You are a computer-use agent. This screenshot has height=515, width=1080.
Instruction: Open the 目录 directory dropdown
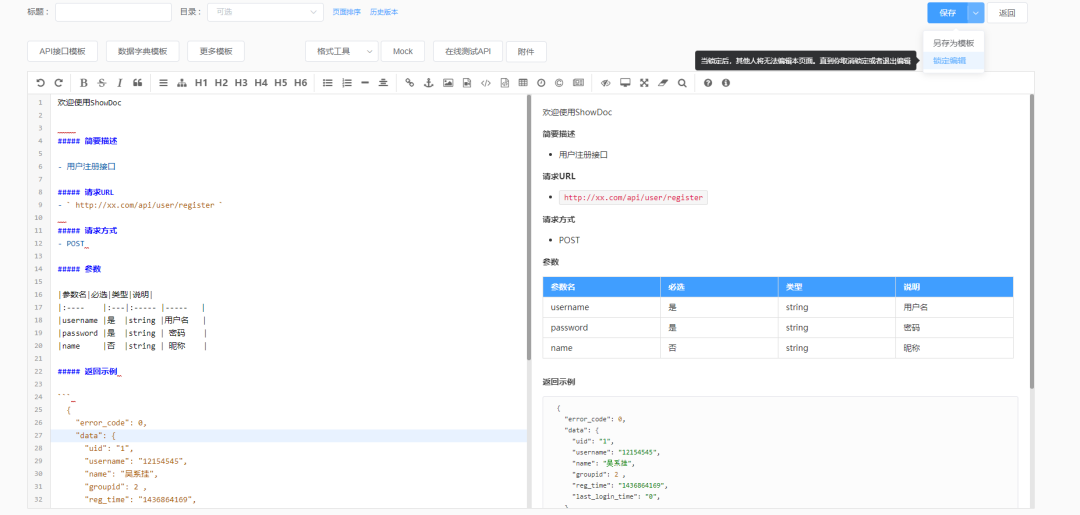pos(264,12)
